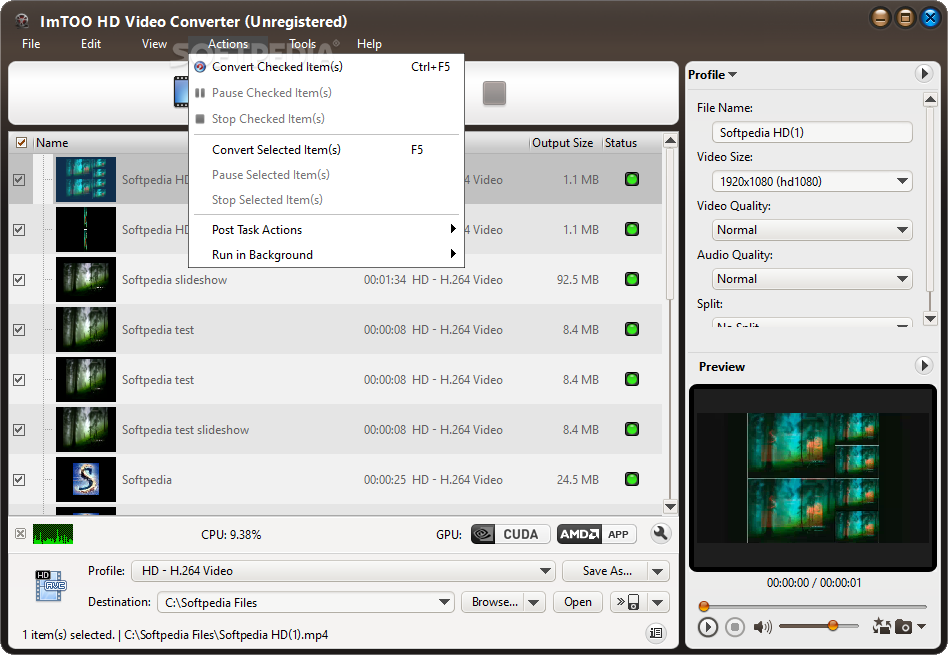Click the Browse... button
Image resolution: width=948 pixels, height=655 pixels.
point(493,602)
